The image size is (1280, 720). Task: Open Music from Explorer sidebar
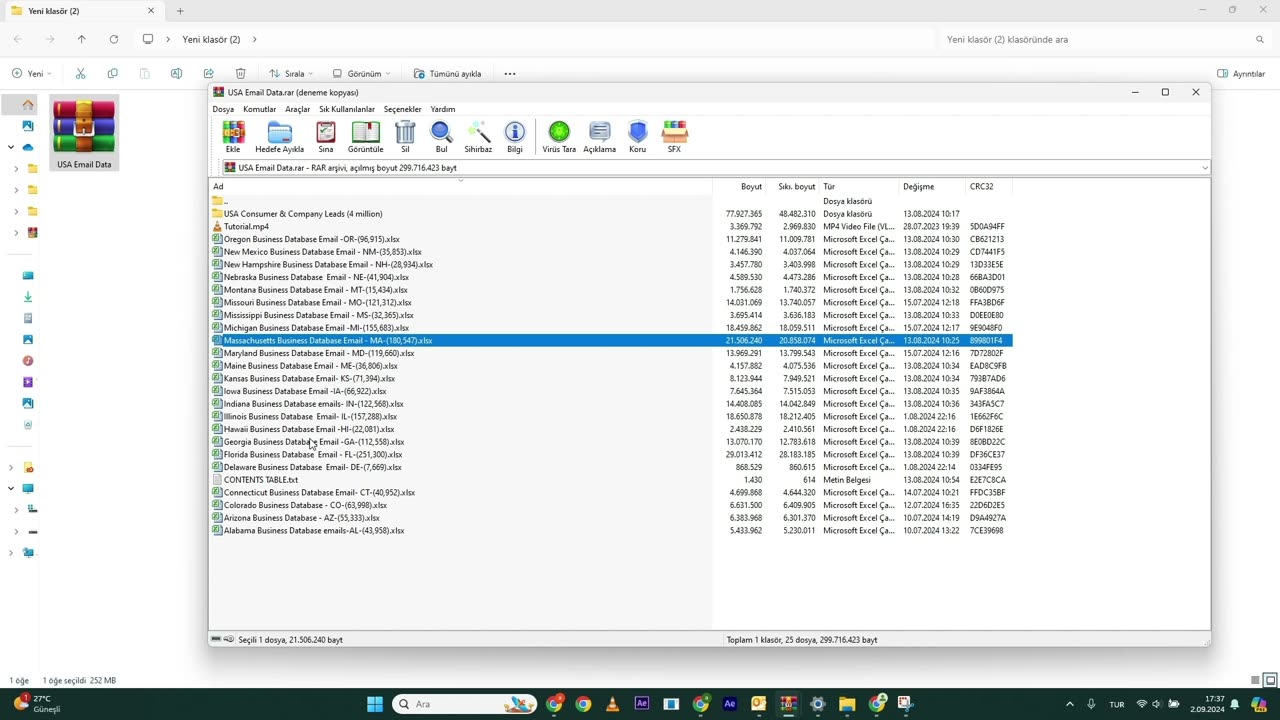pyautogui.click(x=28, y=360)
